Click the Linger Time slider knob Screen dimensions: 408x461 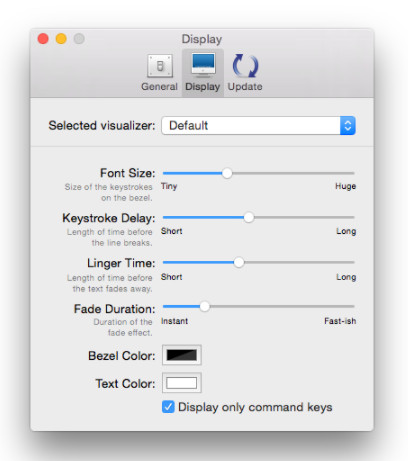pyautogui.click(x=239, y=263)
